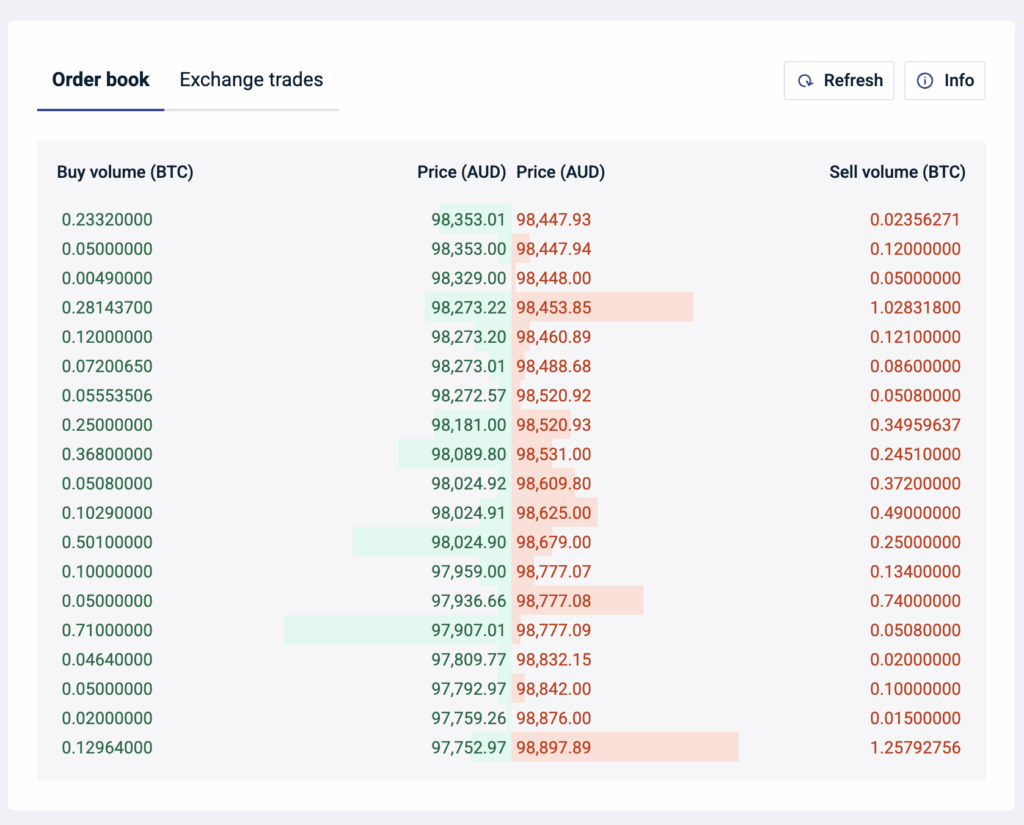Screen dimensions: 1024x825
Task: Click the Buy volume (BTC) column header
Action: coord(125,172)
